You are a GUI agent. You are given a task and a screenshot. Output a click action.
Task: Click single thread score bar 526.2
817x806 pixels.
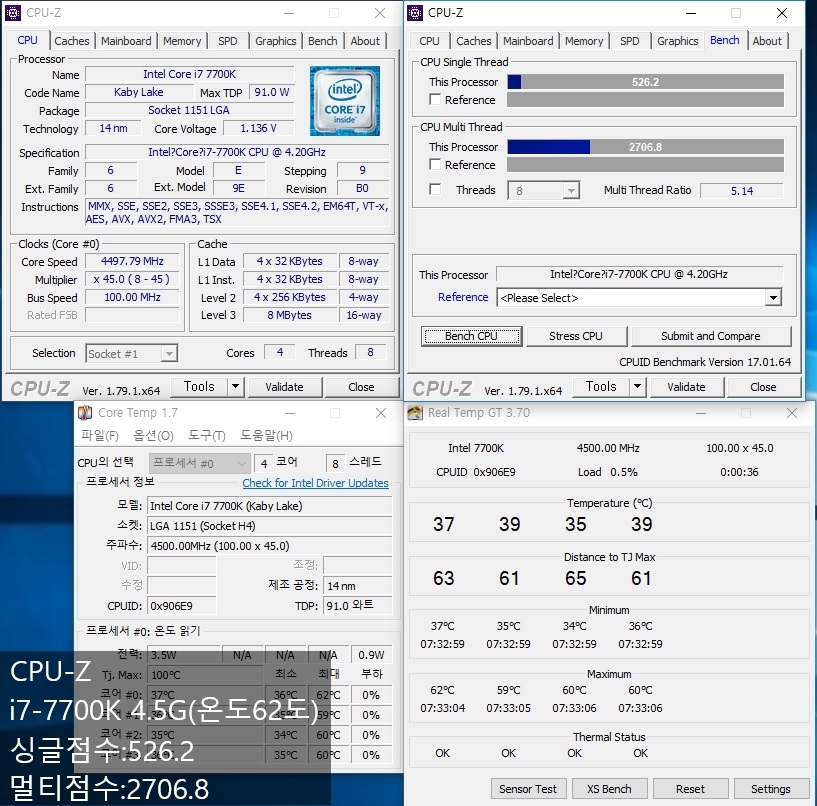coord(646,82)
